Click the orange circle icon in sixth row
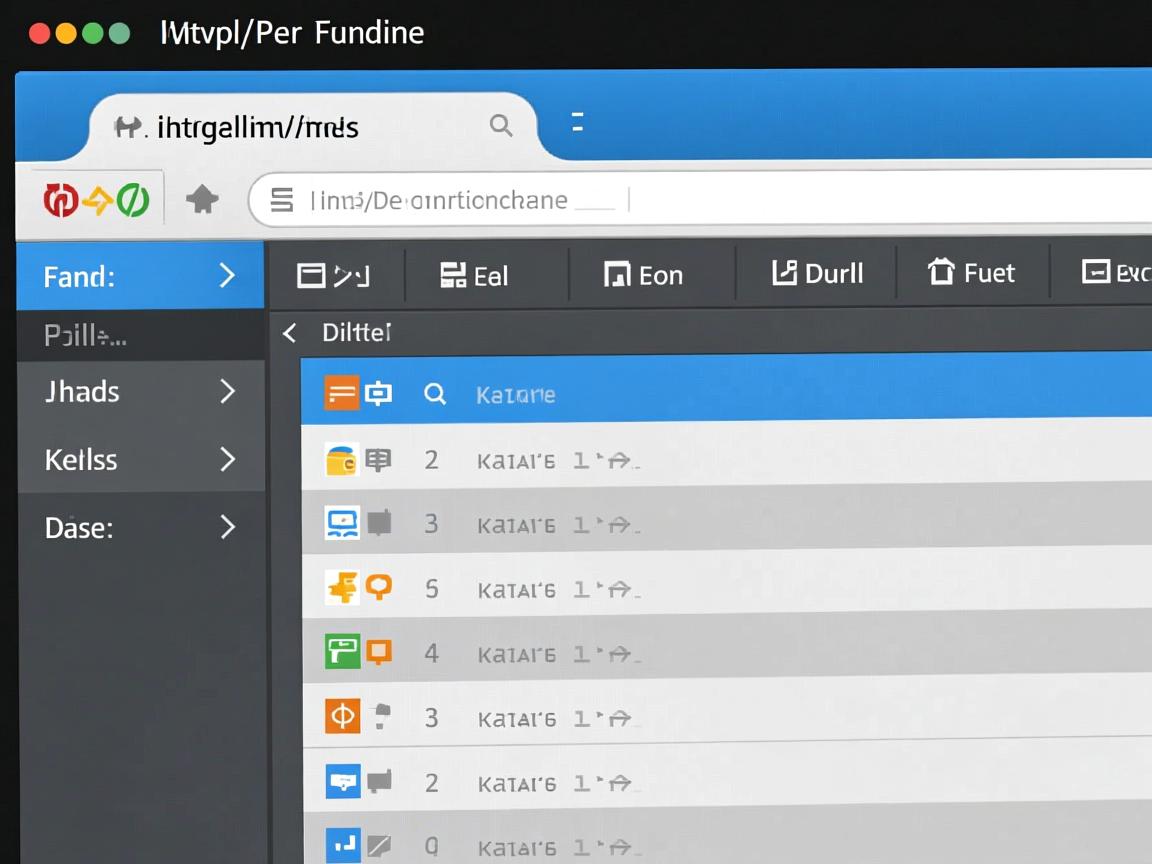The width and height of the screenshot is (1152, 864). pyautogui.click(x=342, y=716)
